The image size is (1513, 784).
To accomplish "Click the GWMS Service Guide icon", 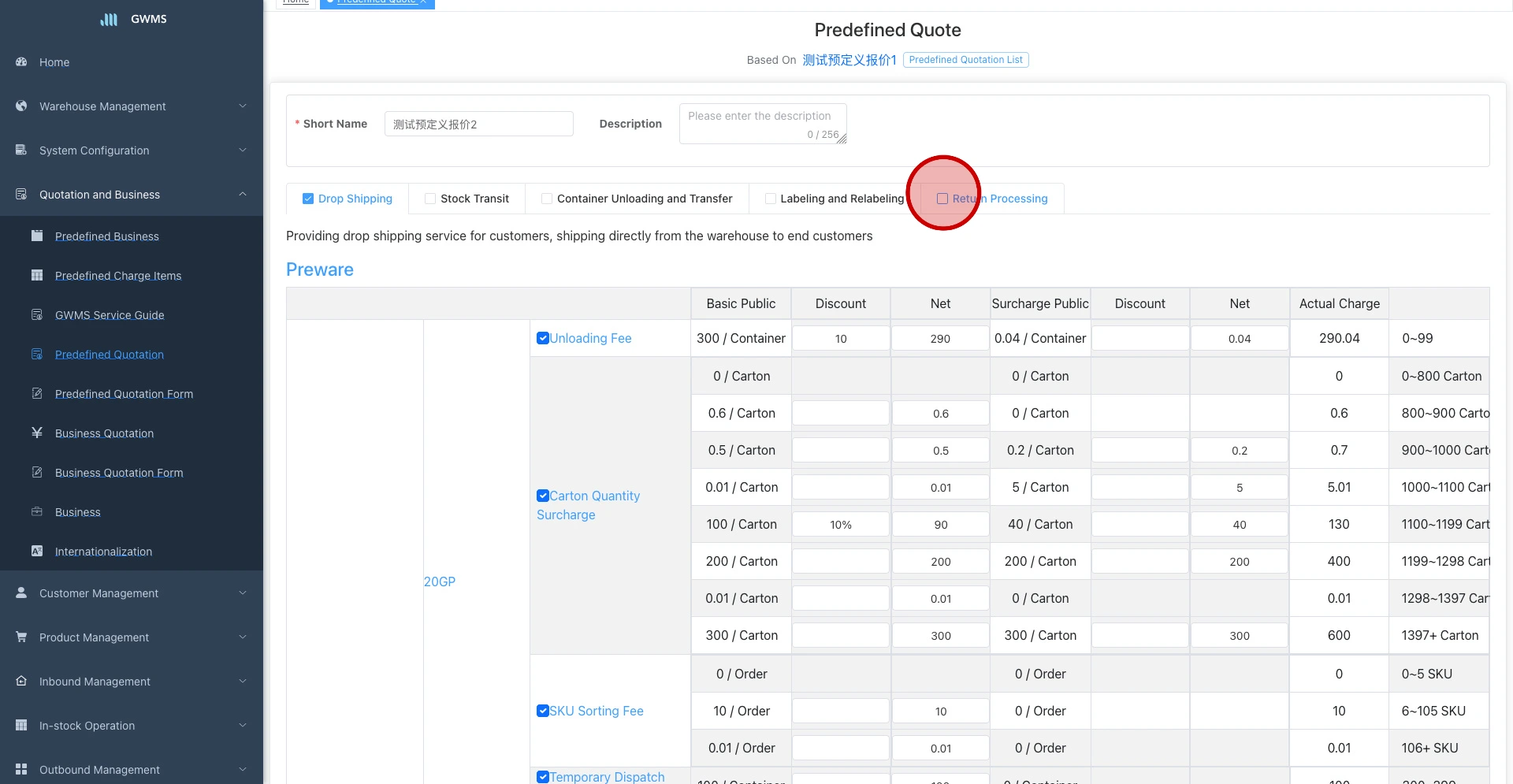I will click(x=37, y=314).
